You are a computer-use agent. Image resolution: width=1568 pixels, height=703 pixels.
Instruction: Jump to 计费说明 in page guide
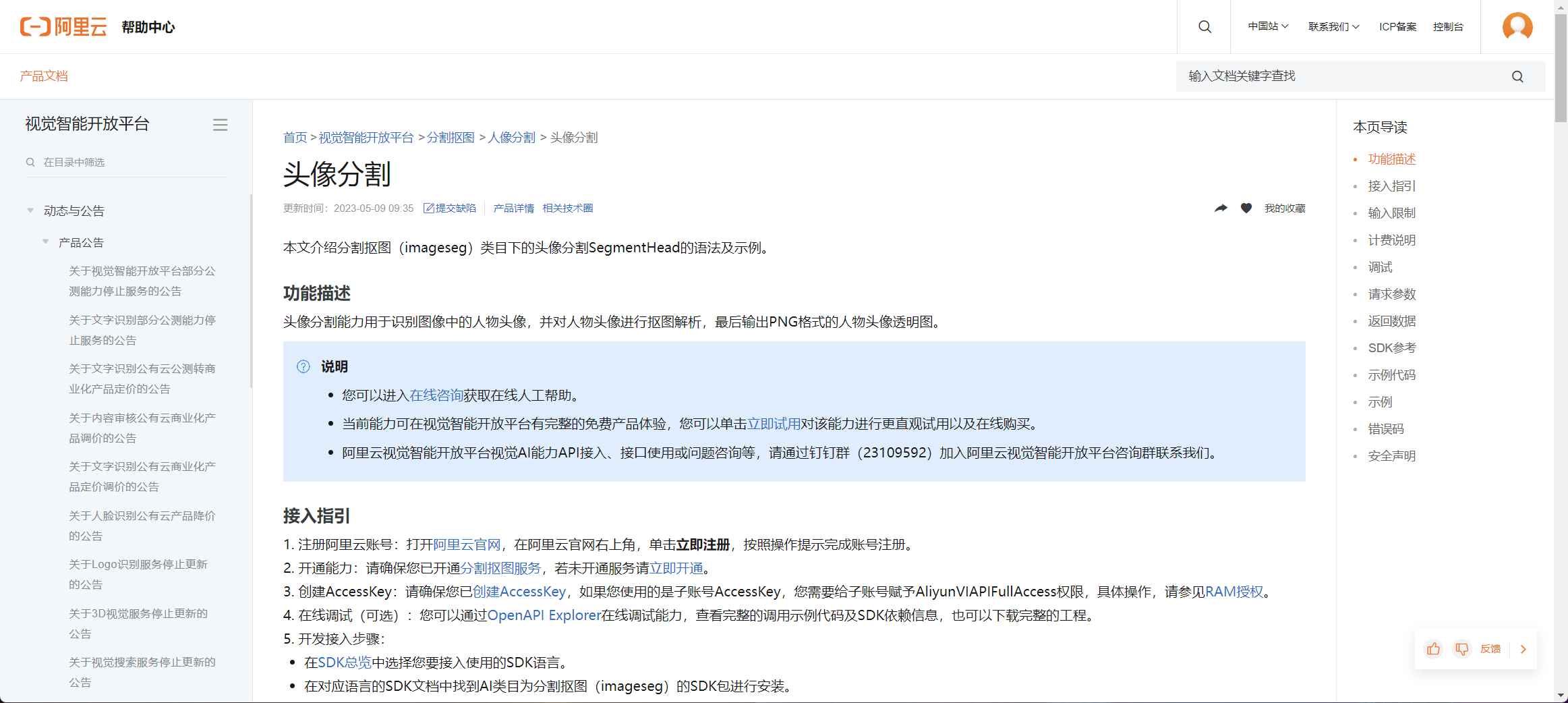[1391, 240]
